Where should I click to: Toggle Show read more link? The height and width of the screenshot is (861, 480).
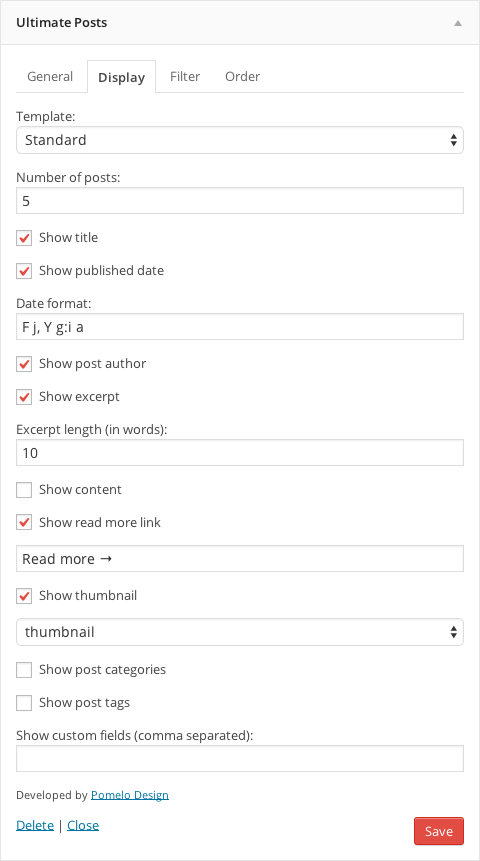click(x=24, y=523)
